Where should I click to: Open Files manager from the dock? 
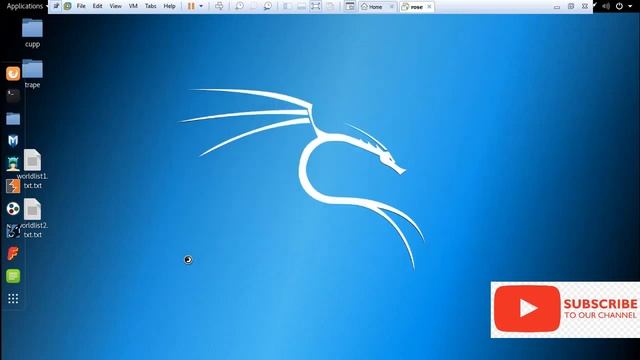(13, 119)
